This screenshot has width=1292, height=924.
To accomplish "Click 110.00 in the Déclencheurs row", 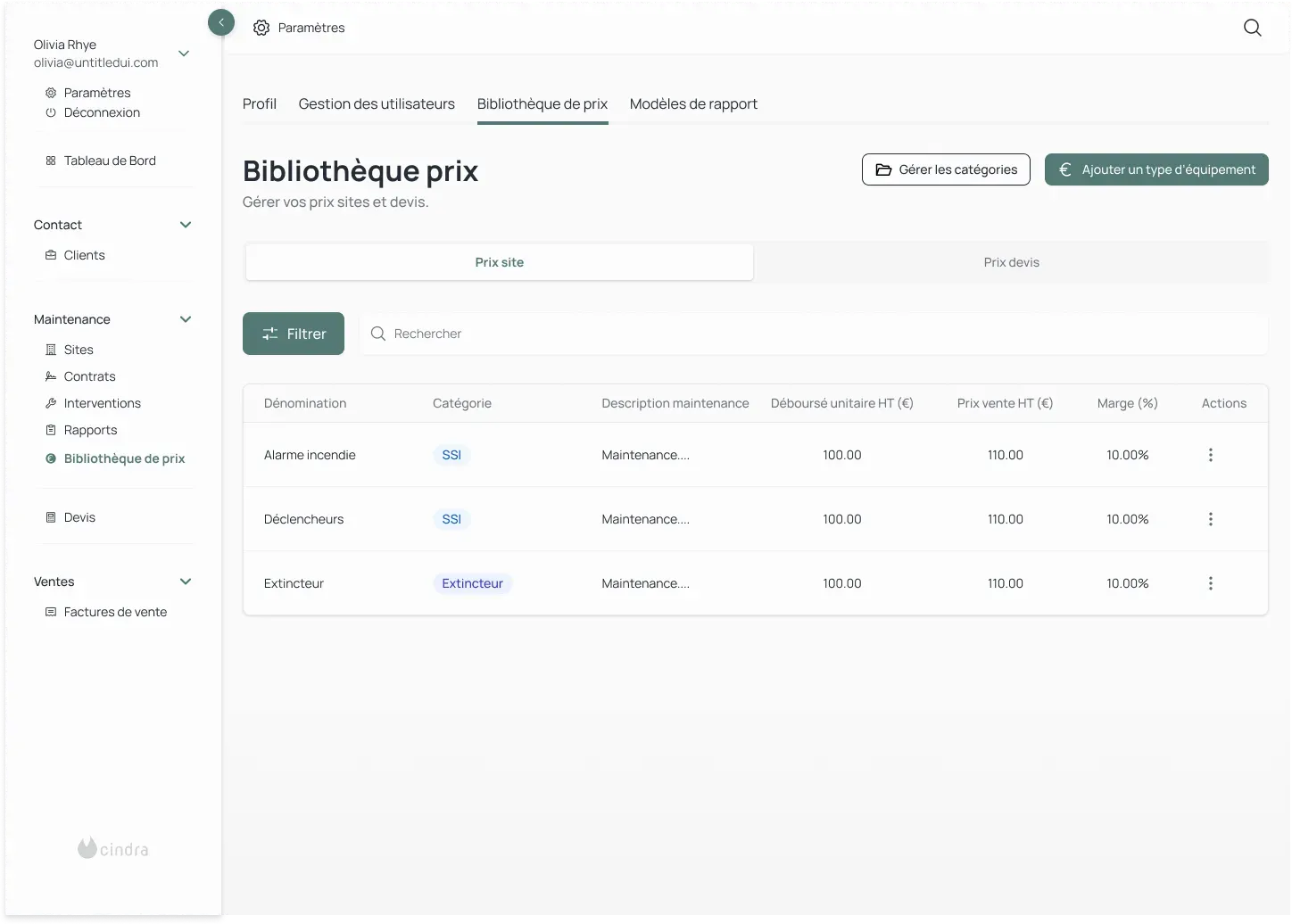I will click(1006, 519).
